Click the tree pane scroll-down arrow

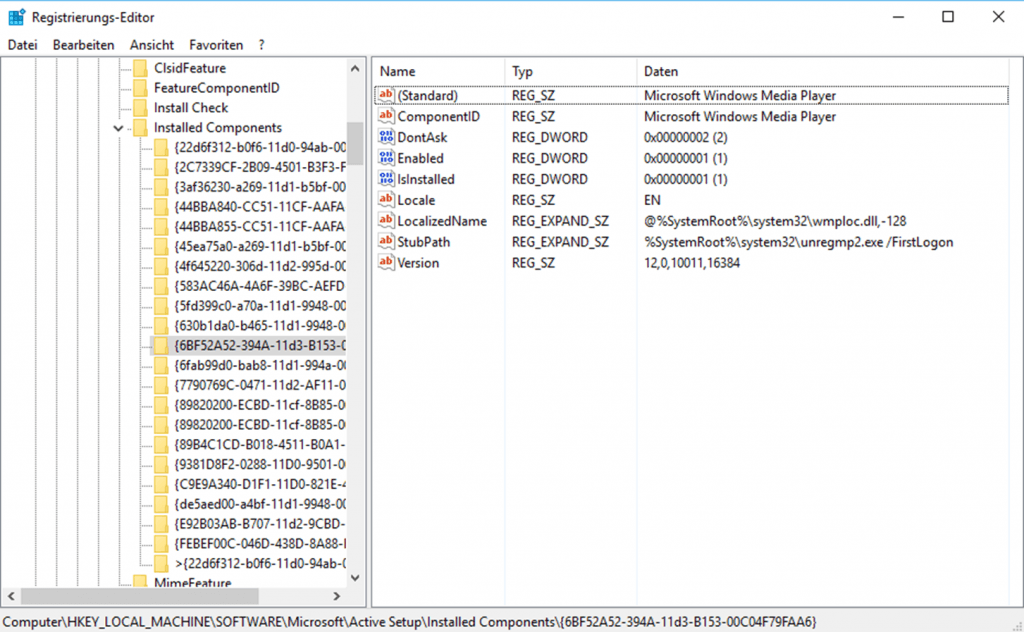356,577
